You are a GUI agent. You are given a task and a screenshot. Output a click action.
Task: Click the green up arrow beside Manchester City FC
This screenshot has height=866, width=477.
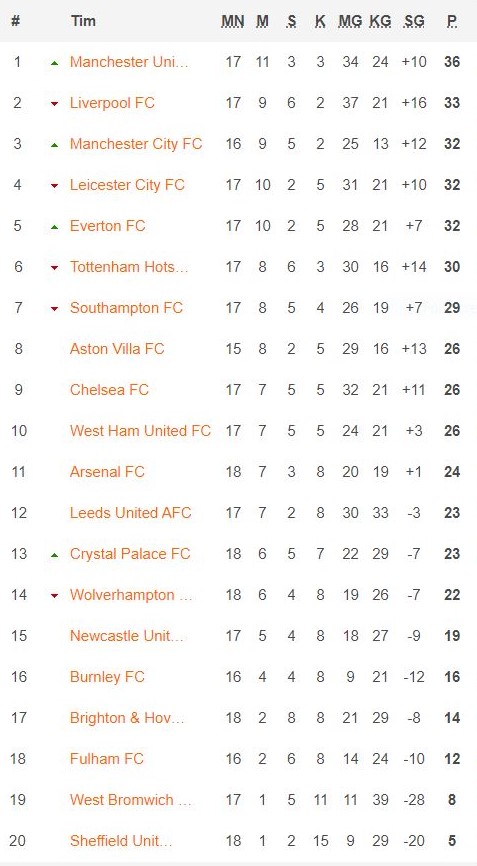coord(54,145)
